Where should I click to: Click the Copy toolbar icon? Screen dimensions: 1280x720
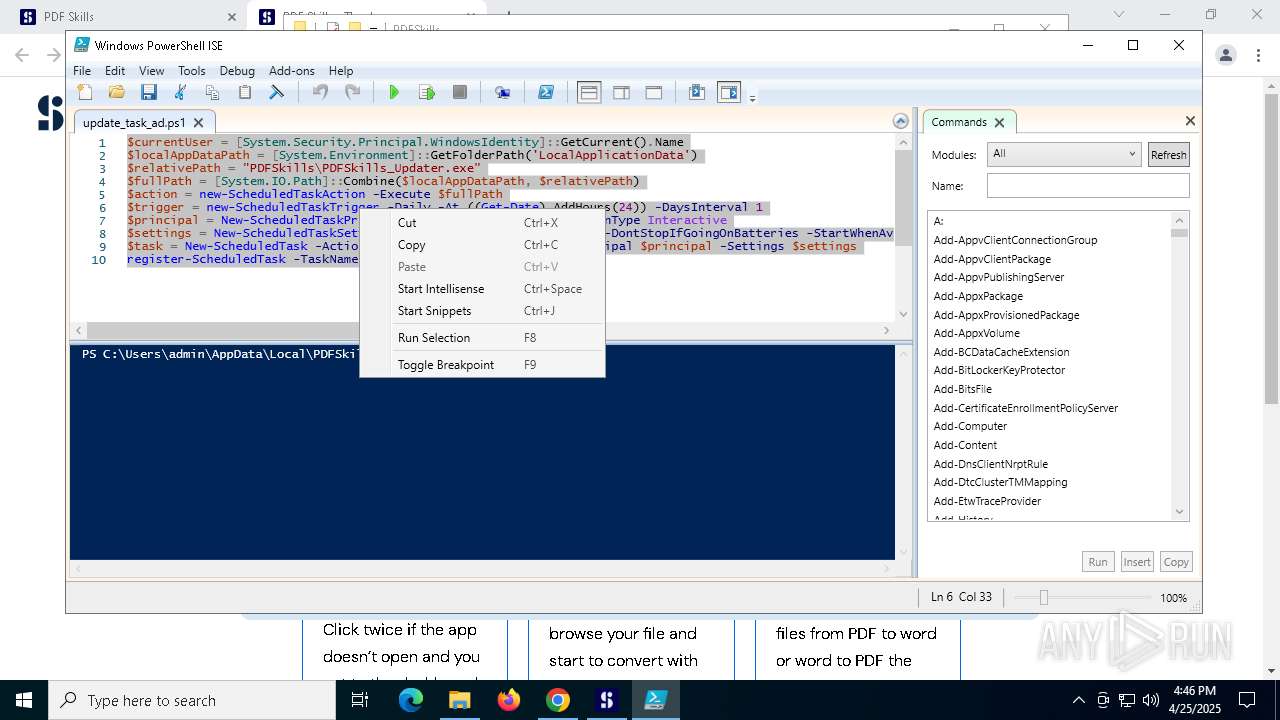pyautogui.click(x=212, y=92)
